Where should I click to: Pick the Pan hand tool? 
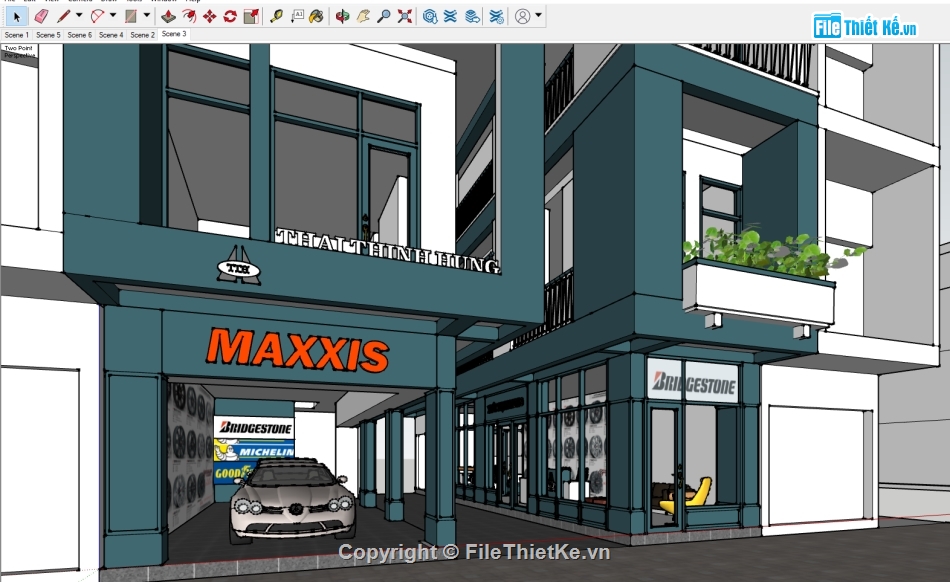[363, 16]
